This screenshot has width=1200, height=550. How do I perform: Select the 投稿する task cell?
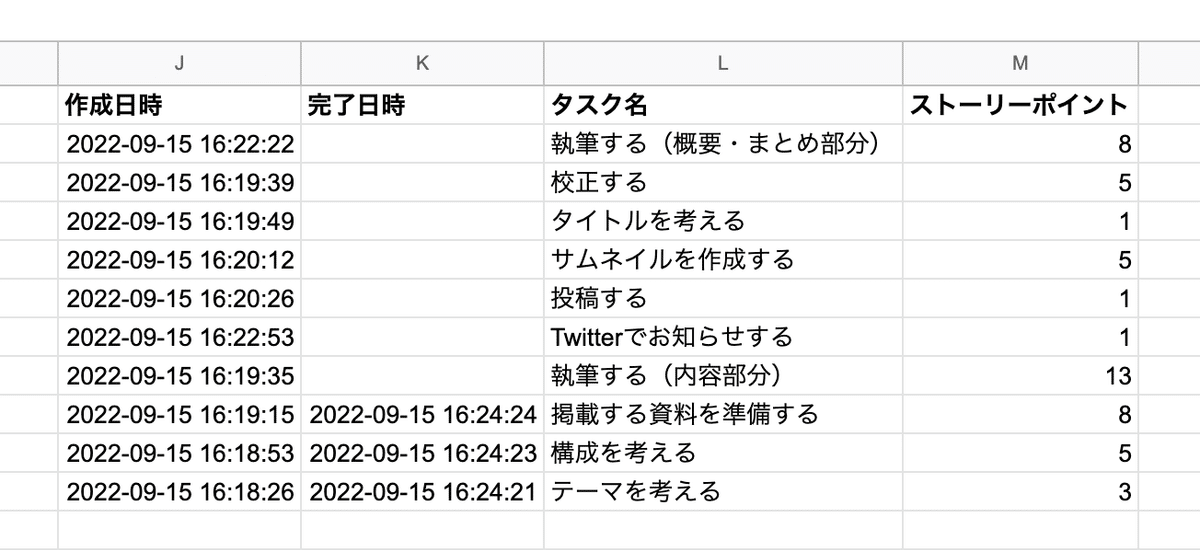723,298
